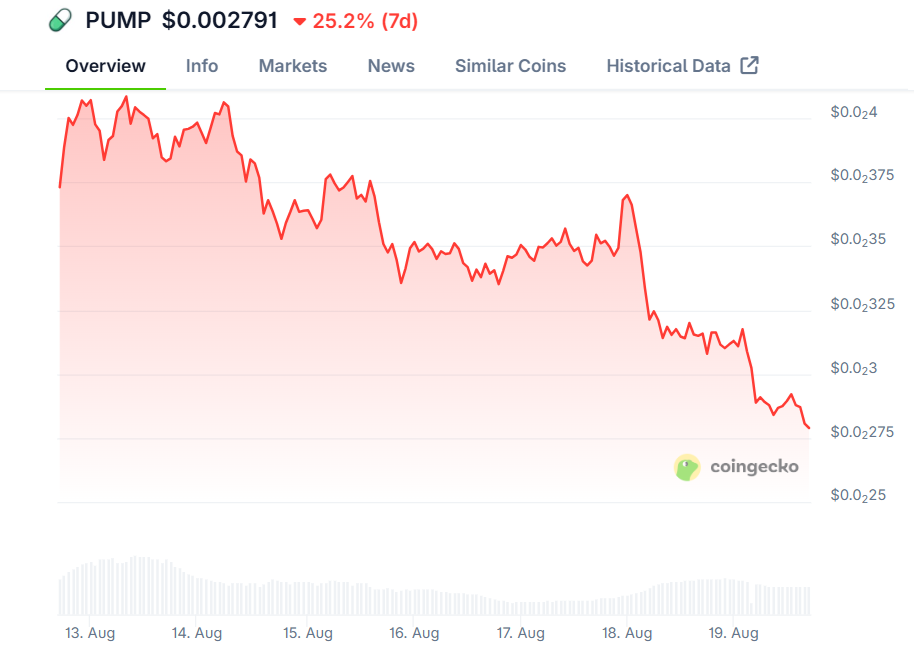
Task: Click the PUMP pill coin logo
Action: tap(59, 19)
